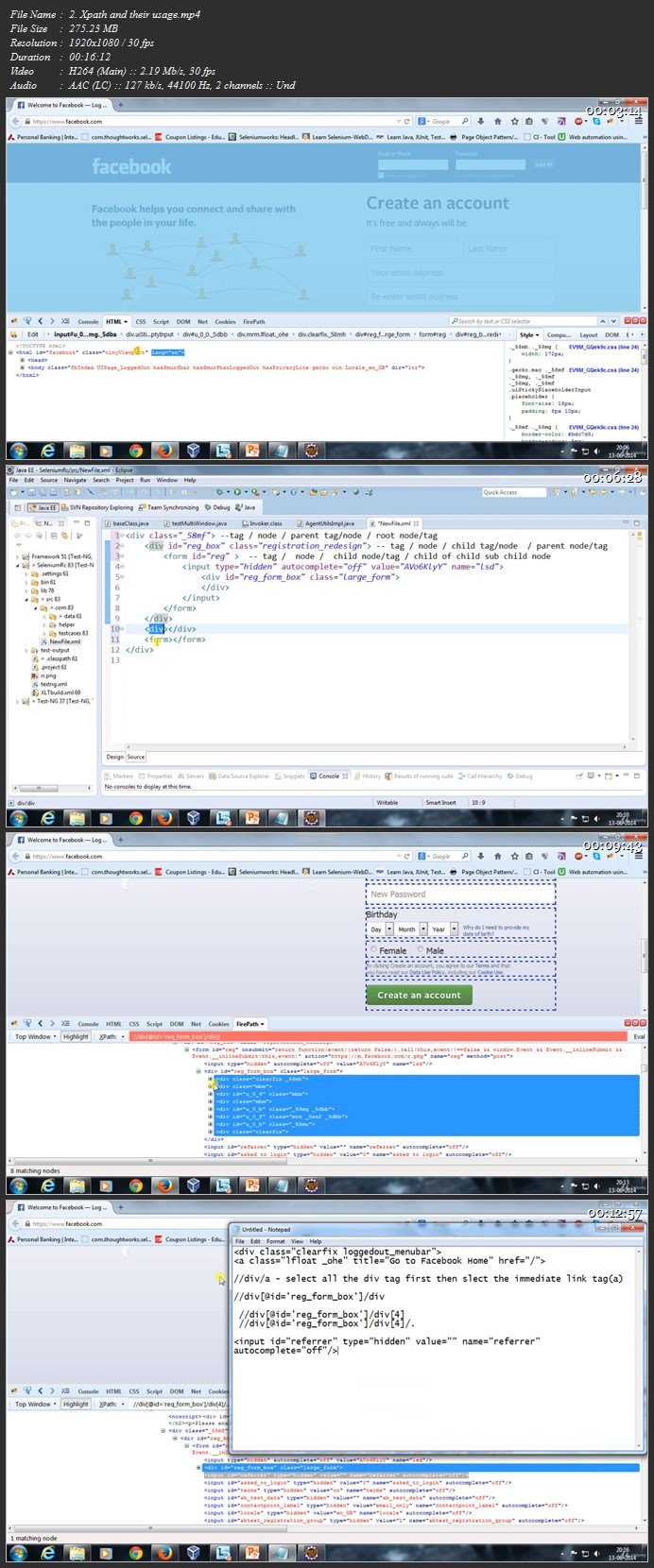Select the Layout side tab in Firebug

[588, 334]
